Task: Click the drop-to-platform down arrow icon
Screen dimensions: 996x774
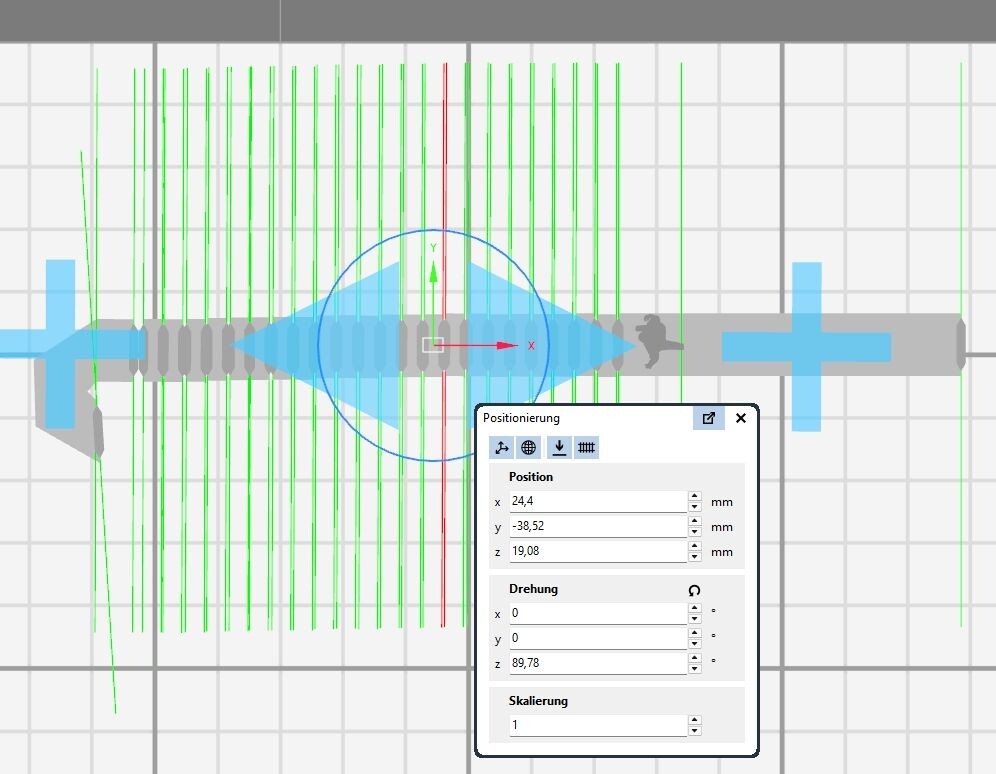Action: click(559, 448)
